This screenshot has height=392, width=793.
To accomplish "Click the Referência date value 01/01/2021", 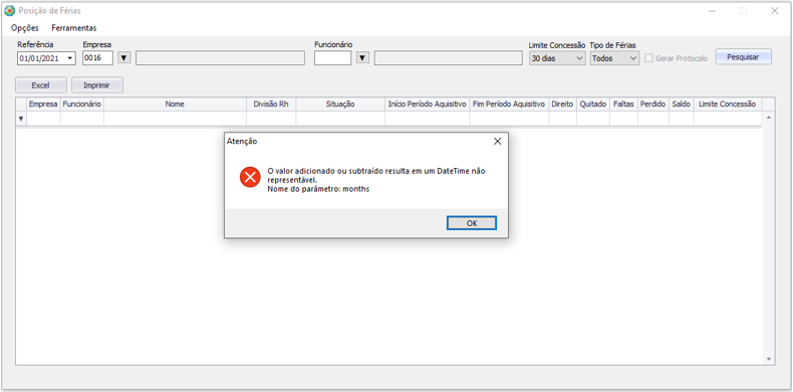I will 38,58.
